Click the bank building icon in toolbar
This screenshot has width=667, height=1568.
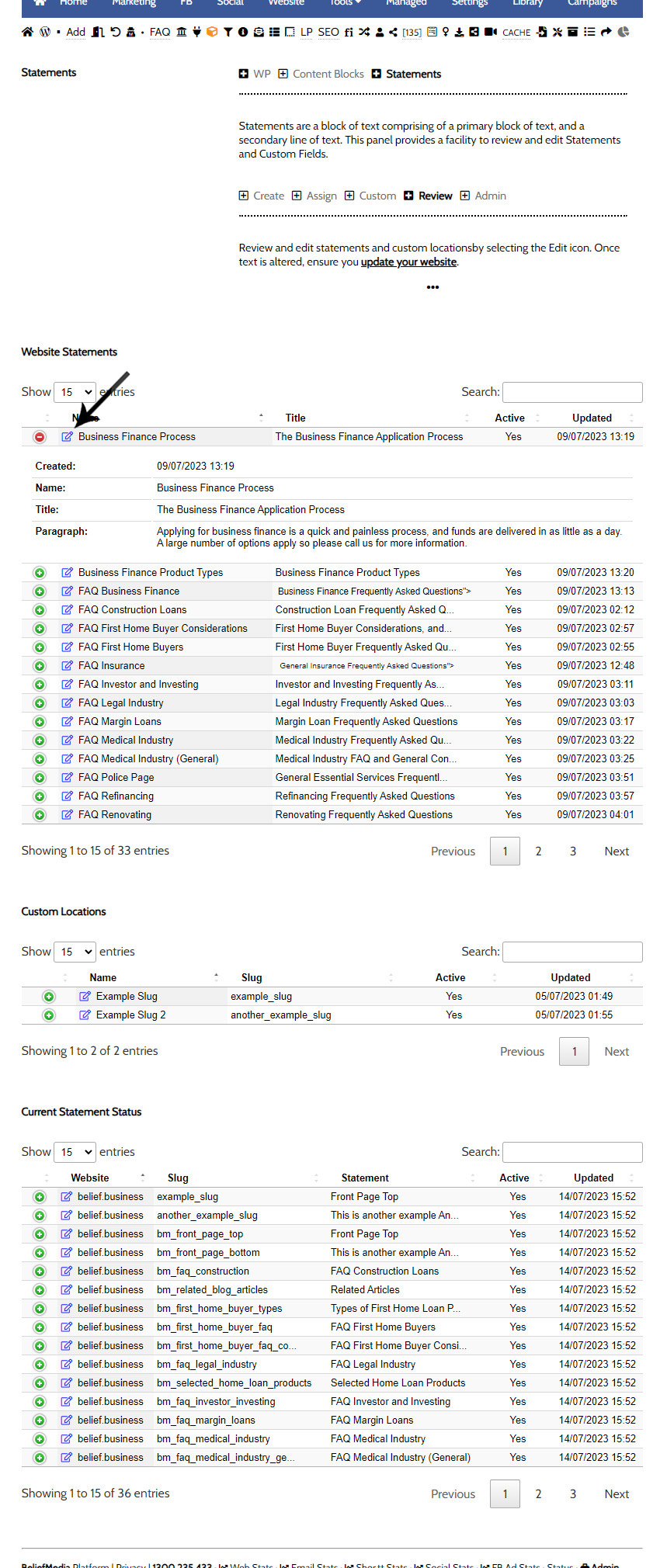click(x=182, y=32)
